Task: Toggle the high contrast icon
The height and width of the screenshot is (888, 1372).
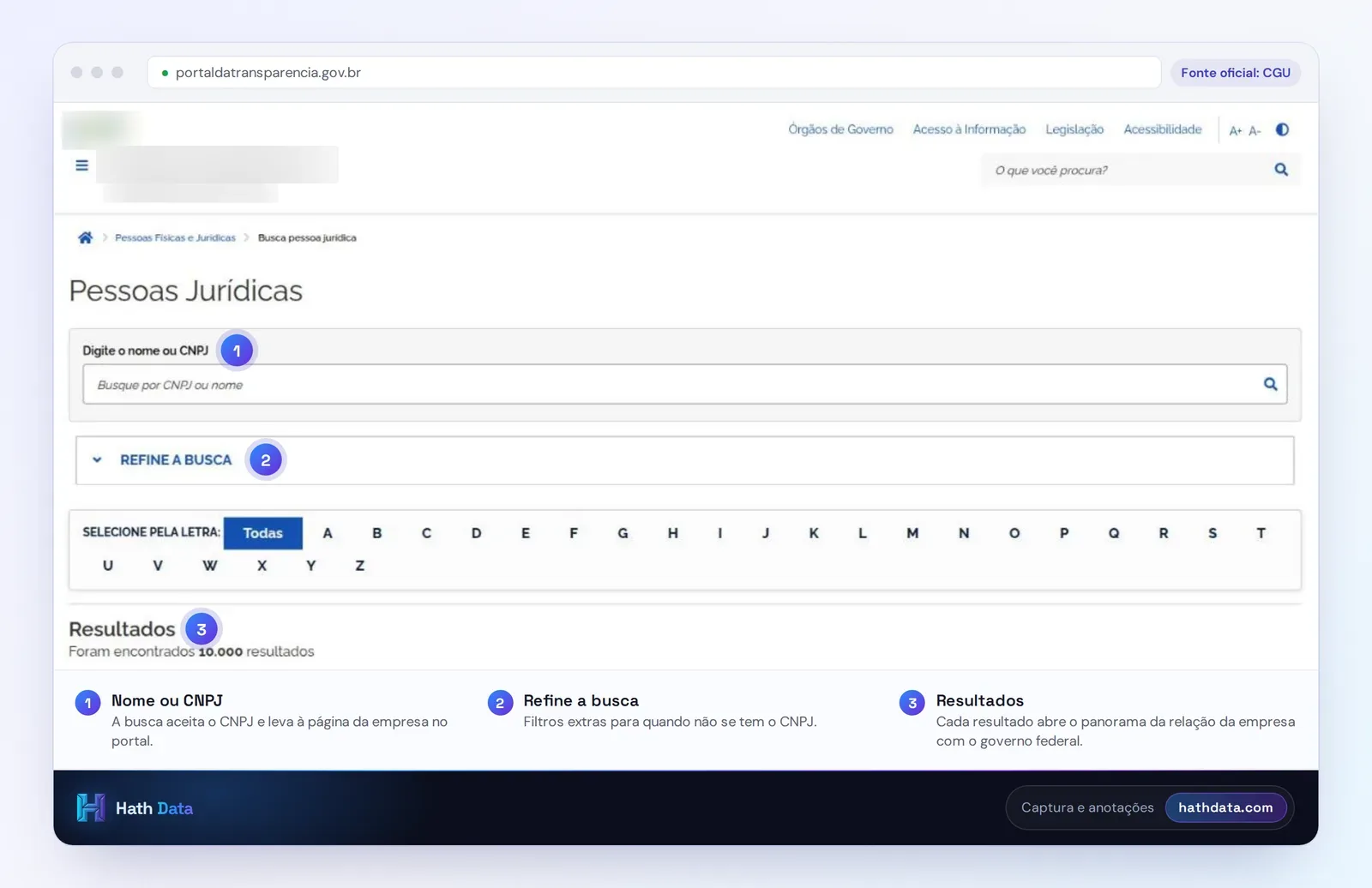Action: pos(1282,129)
